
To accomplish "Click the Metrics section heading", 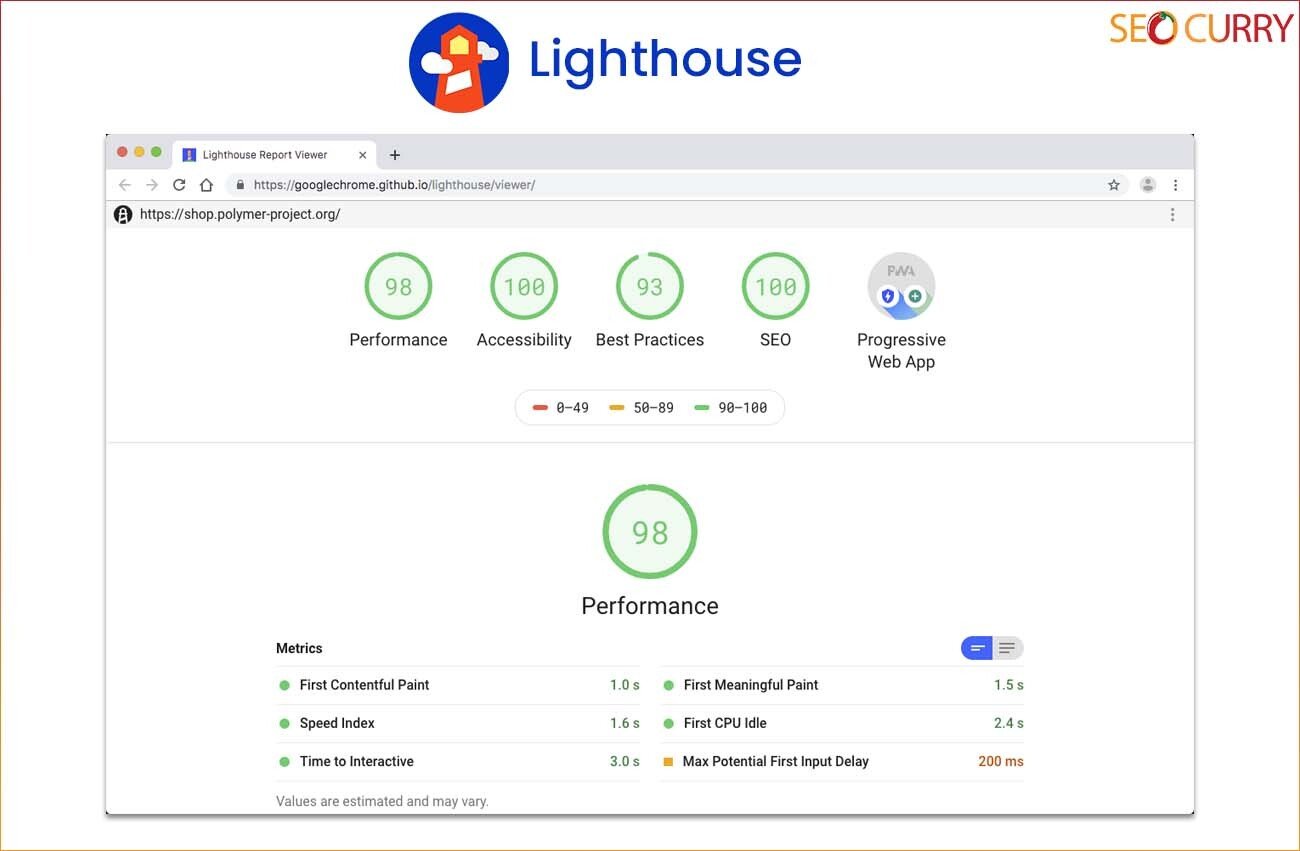I will pyautogui.click(x=299, y=648).
